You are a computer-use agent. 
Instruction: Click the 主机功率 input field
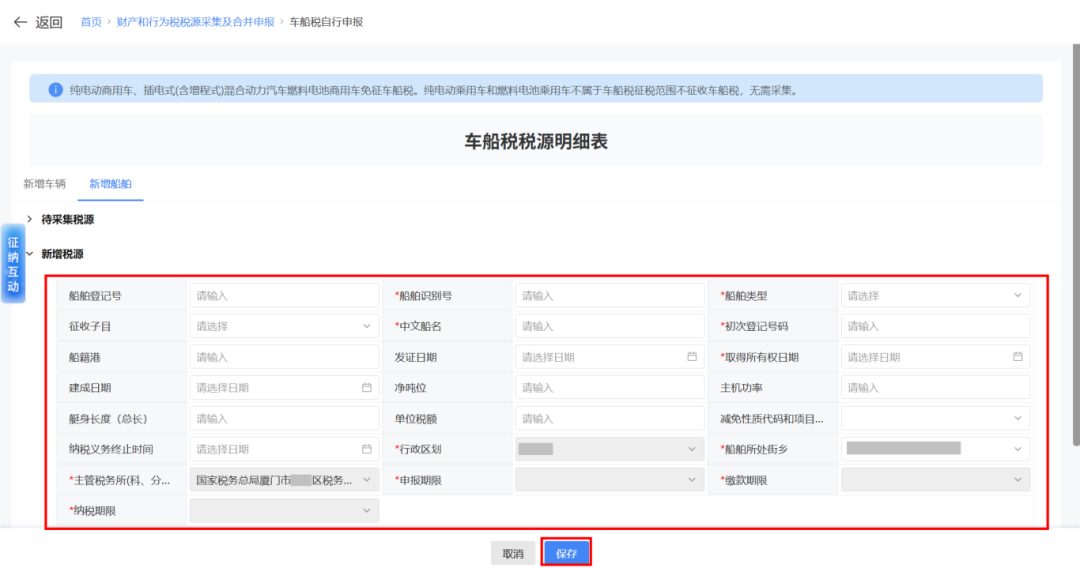(935, 388)
